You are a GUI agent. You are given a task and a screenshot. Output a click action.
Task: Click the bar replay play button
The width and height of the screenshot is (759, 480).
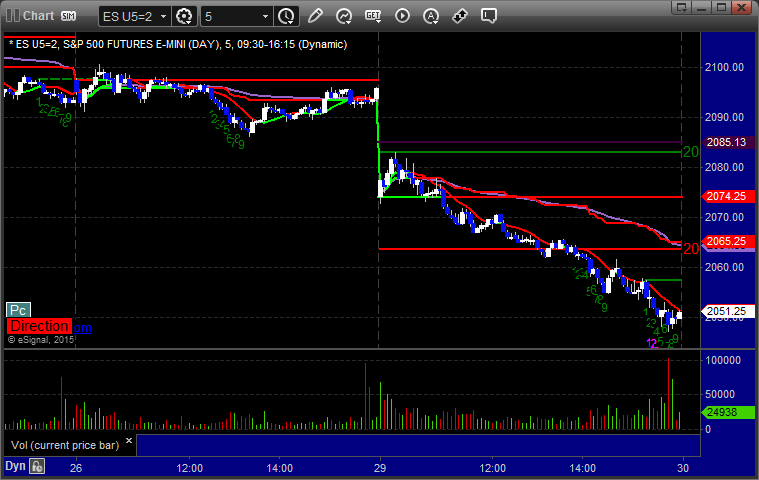(x=402, y=16)
